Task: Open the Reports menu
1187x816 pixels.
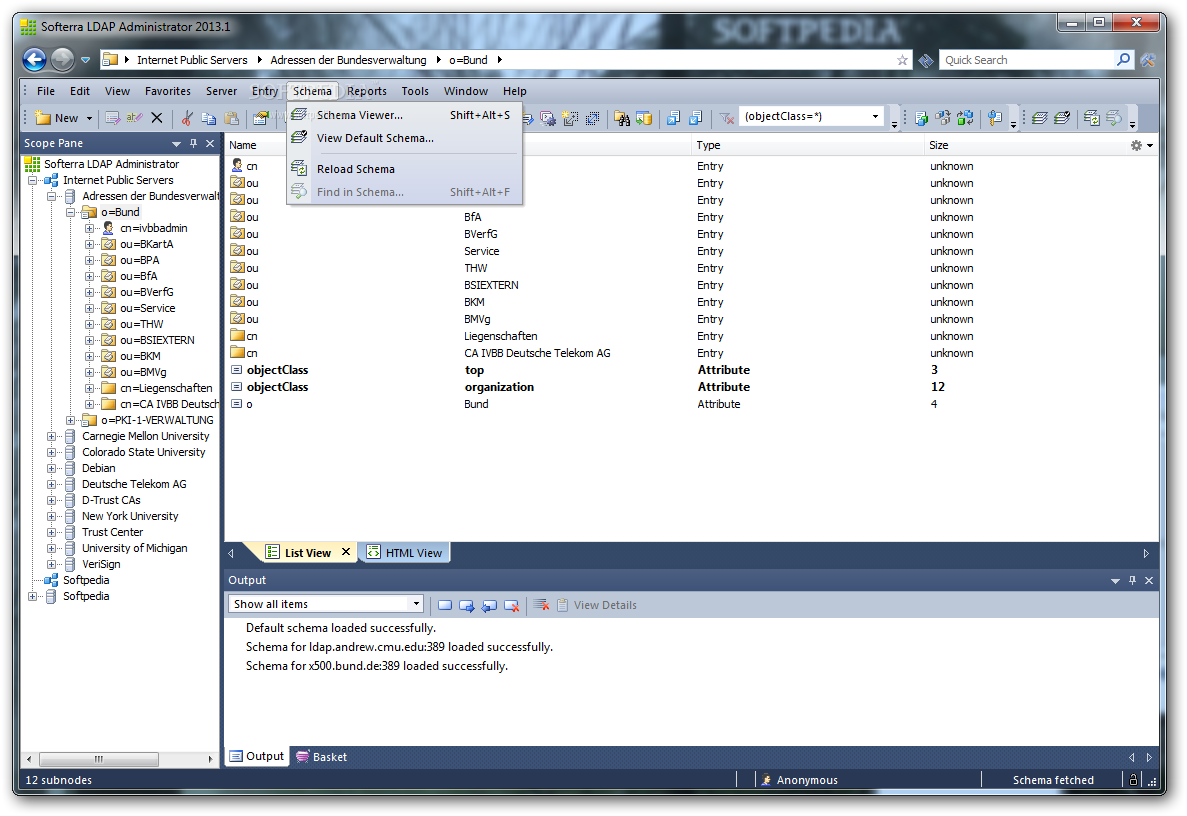Action: coord(367,91)
